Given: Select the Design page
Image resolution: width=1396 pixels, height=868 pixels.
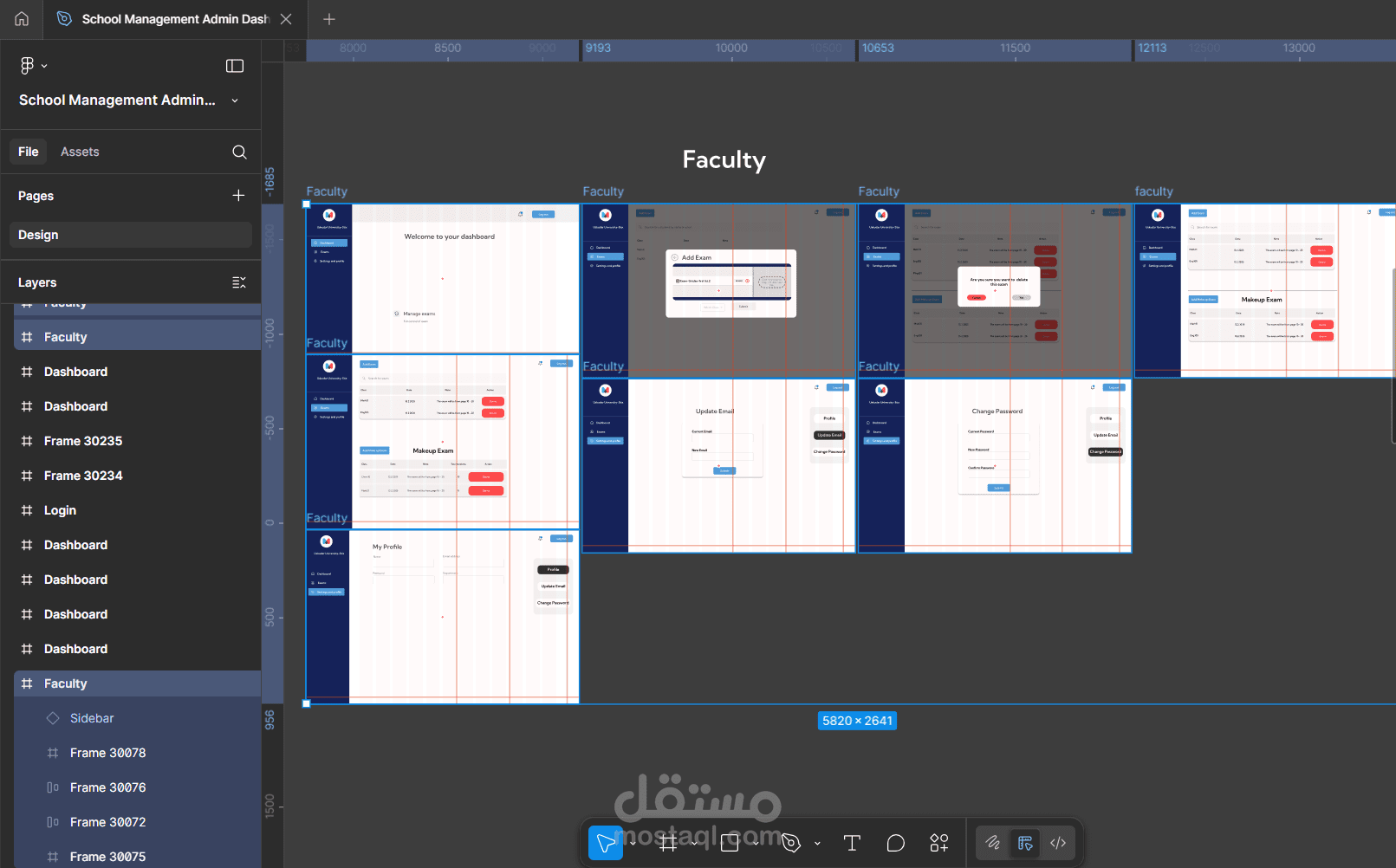Looking at the screenshot, I should [x=131, y=235].
